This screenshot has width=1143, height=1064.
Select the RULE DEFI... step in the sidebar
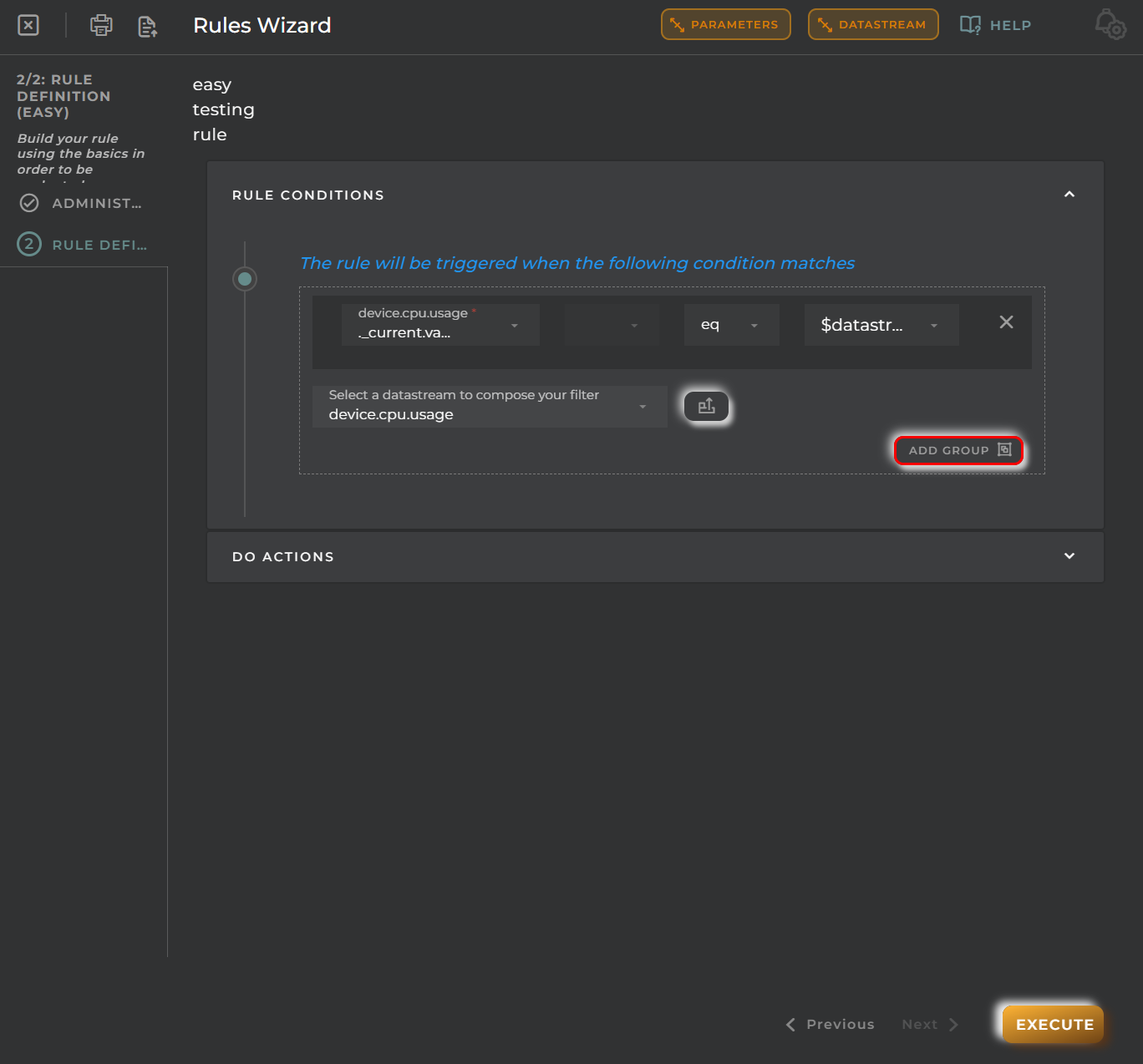point(83,245)
